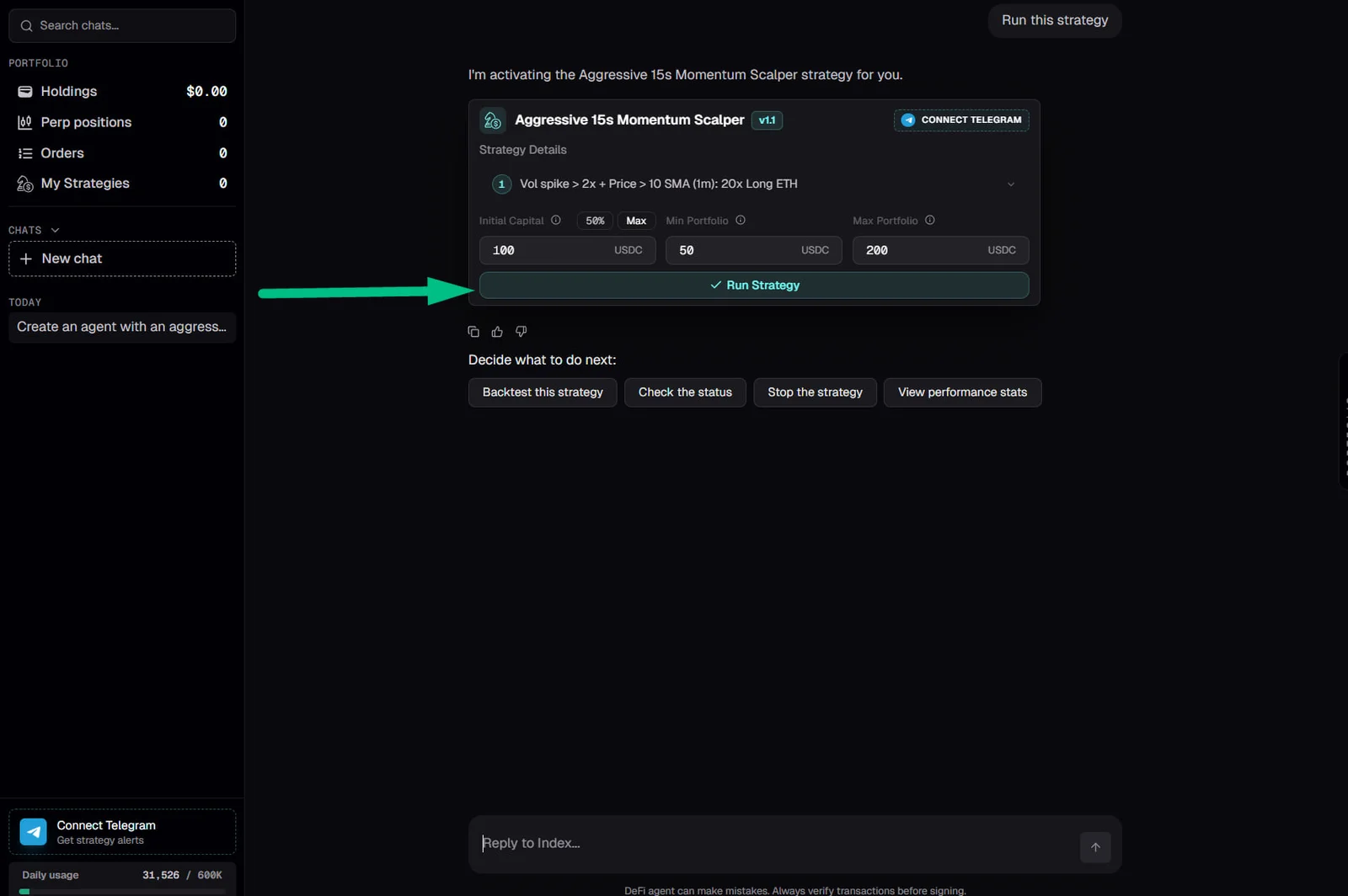The height and width of the screenshot is (896, 1348).
Task: Copy the agent response
Action: point(473,332)
